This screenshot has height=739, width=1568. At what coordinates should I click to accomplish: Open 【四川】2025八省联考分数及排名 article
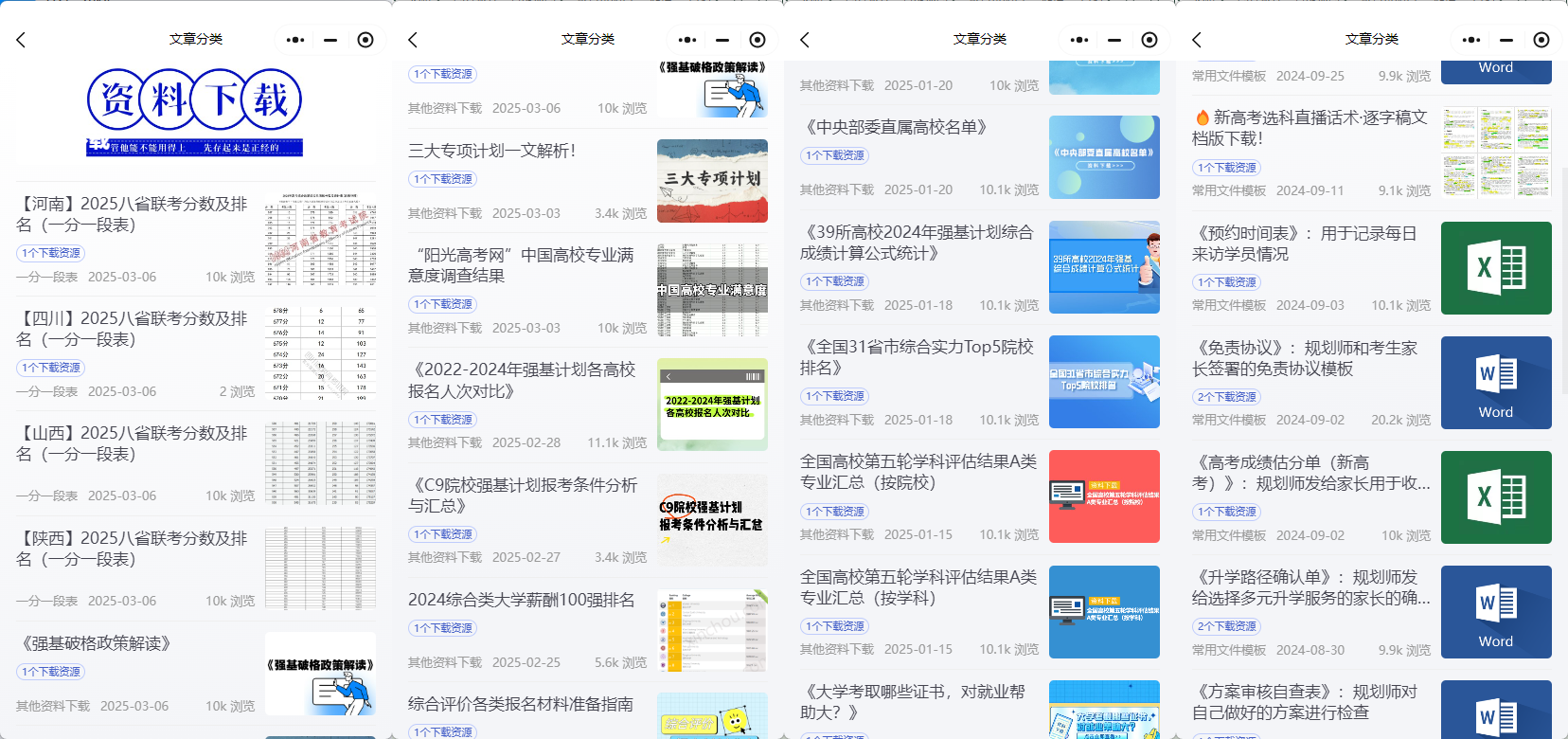133,329
